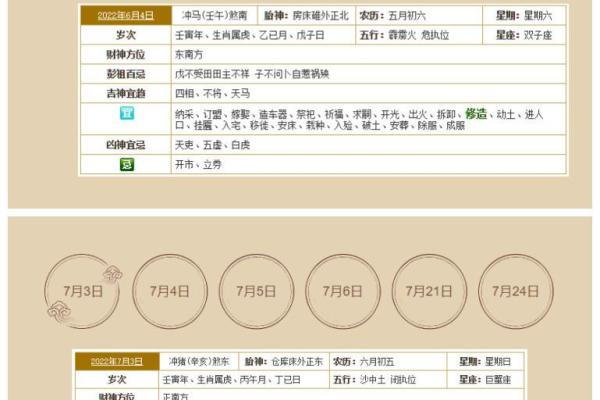Click the highlighted green 修造 link
The image size is (600, 400).
[x=477, y=115]
